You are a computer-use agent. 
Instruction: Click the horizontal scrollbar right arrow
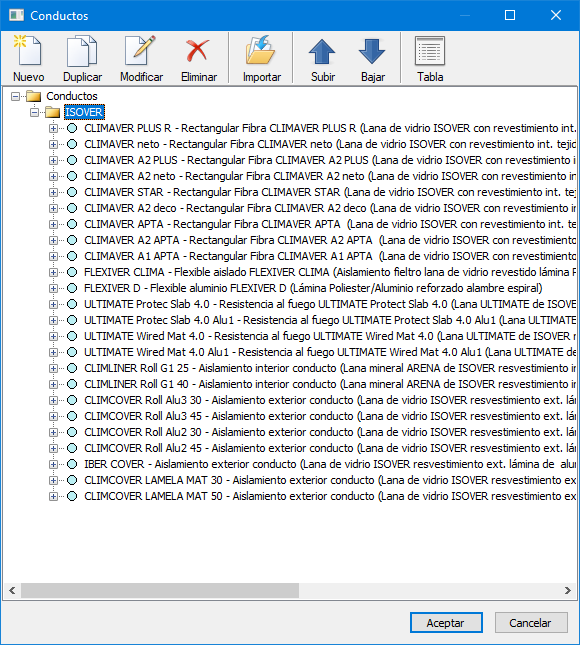point(568,591)
